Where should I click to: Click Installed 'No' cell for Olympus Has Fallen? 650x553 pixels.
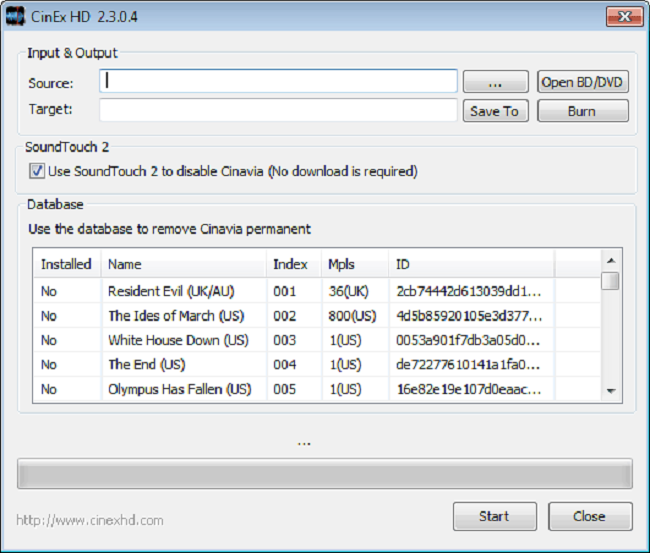[49, 389]
